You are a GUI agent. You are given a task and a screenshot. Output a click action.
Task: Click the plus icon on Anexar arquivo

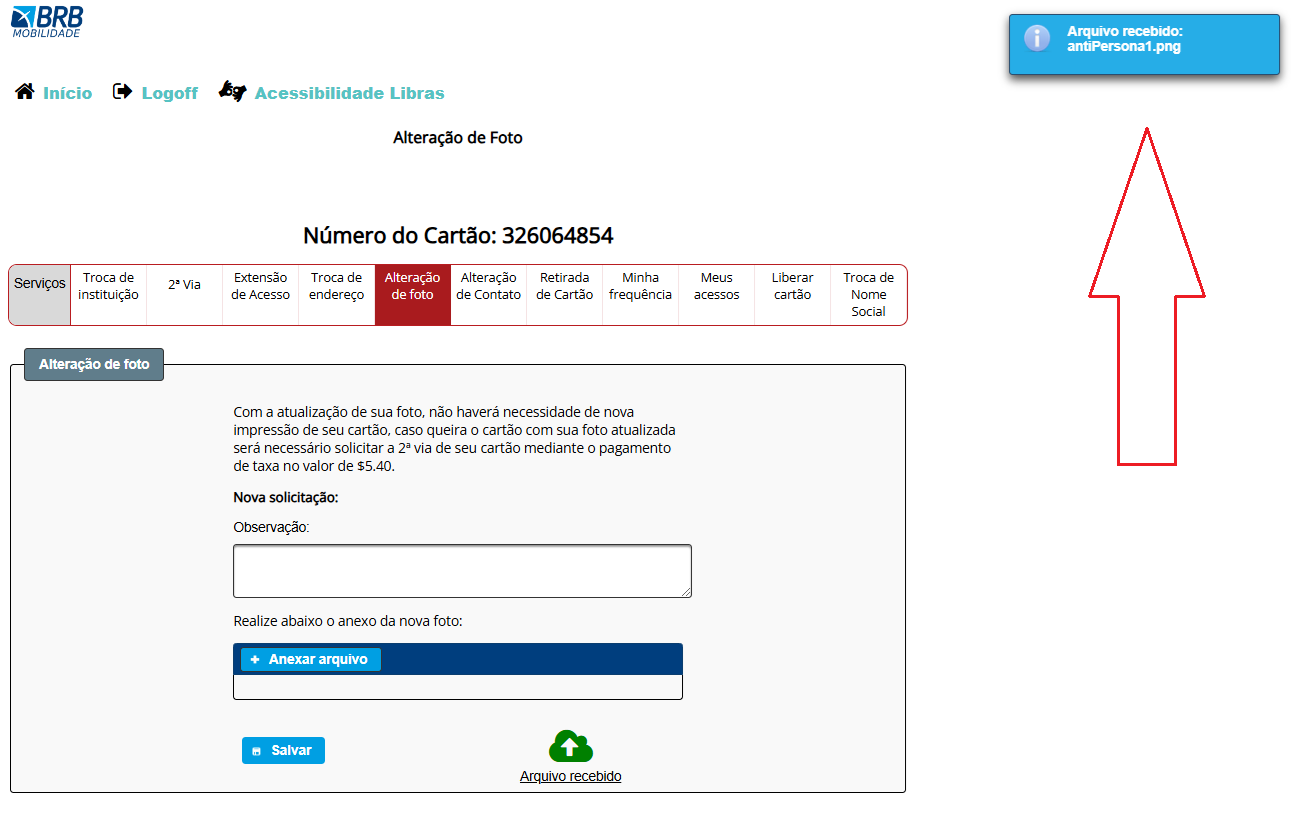[255, 660]
